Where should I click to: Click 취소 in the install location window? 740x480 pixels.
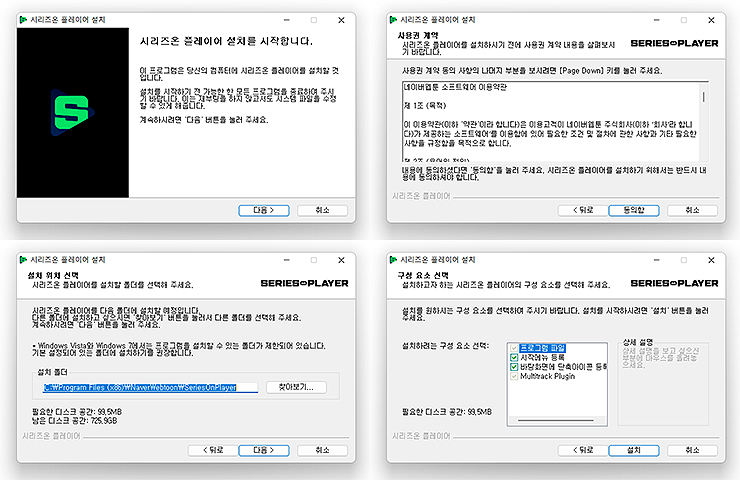(x=322, y=450)
